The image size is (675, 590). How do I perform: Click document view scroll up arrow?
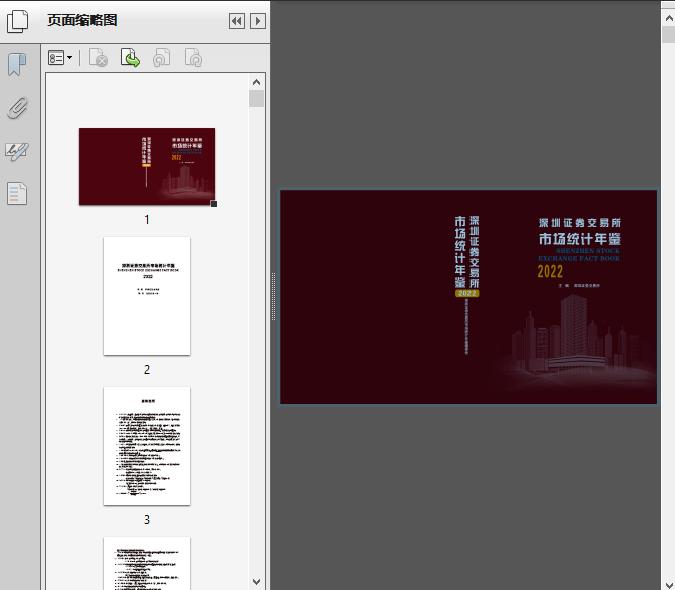point(669,18)
